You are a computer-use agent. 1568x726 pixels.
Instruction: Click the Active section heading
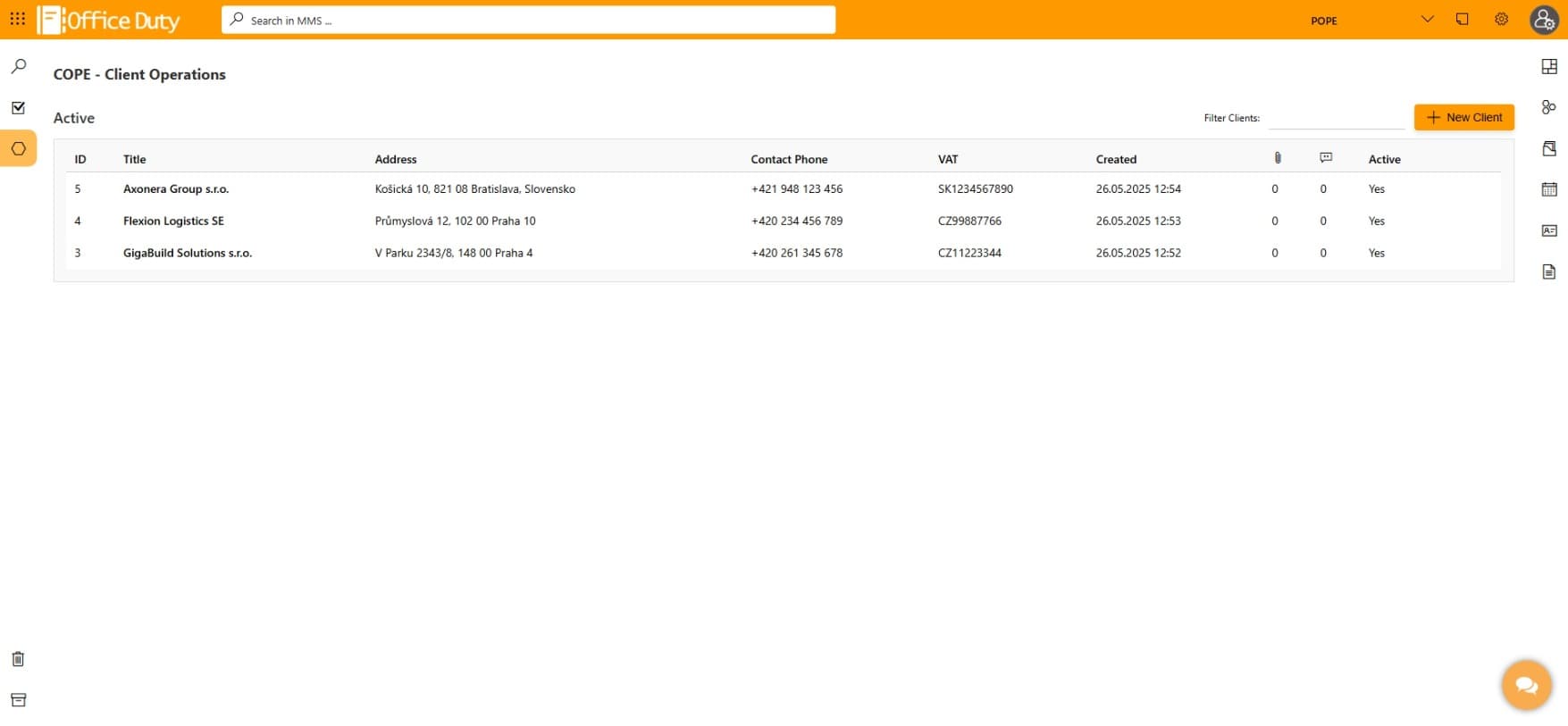coord(73,118)
